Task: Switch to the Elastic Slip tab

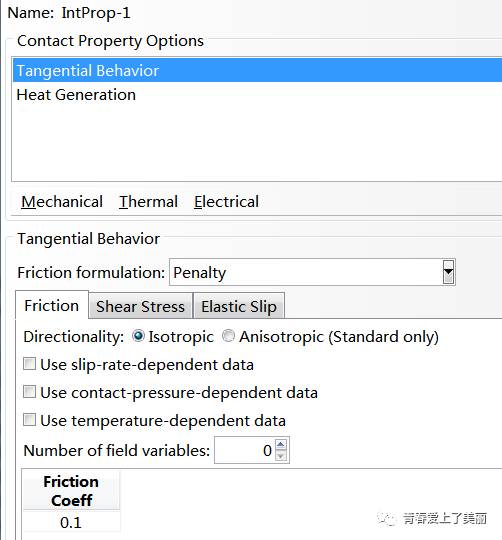Action: 239,306
